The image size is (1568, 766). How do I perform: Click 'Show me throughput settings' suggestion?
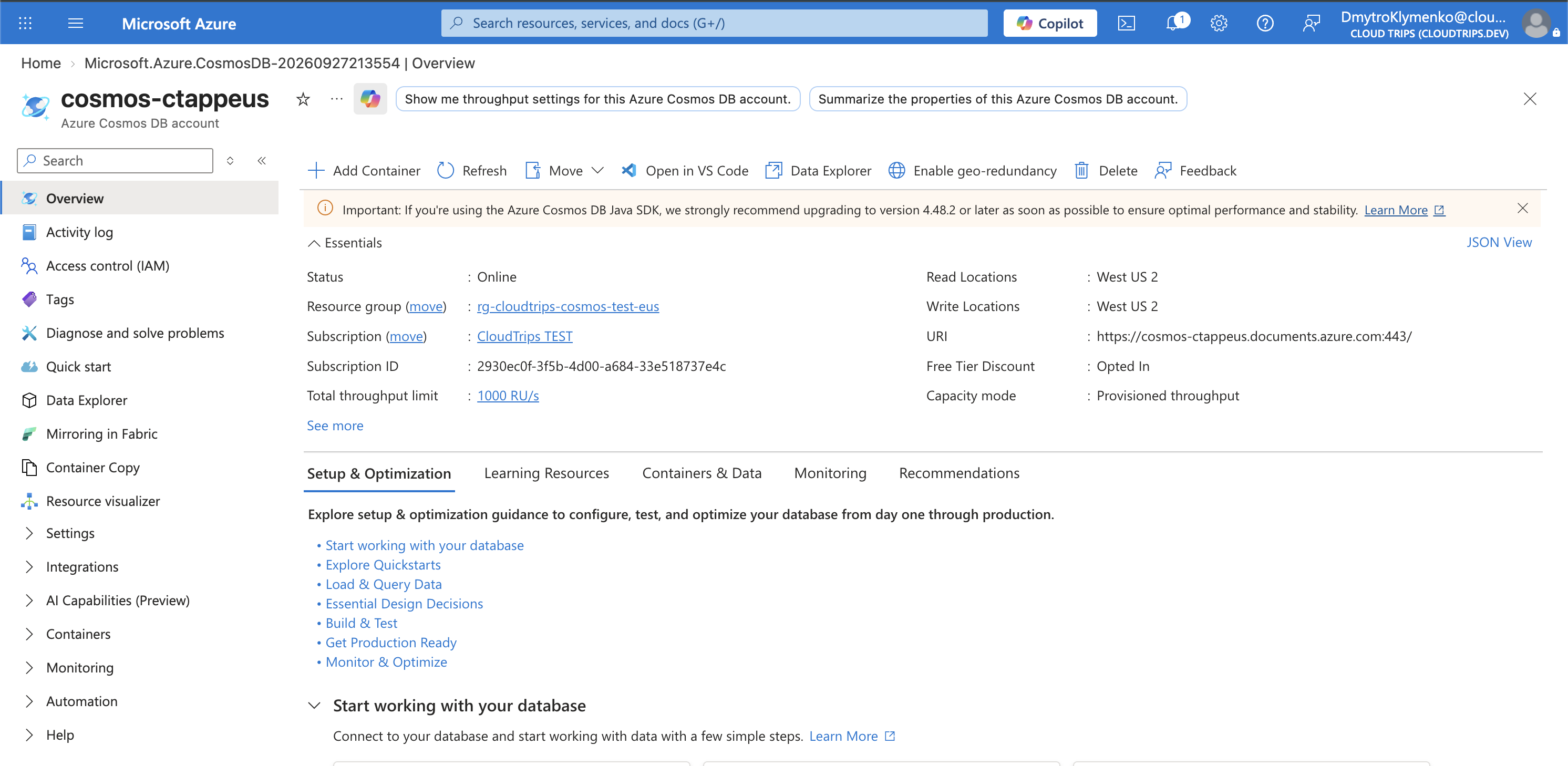point(597,99)
